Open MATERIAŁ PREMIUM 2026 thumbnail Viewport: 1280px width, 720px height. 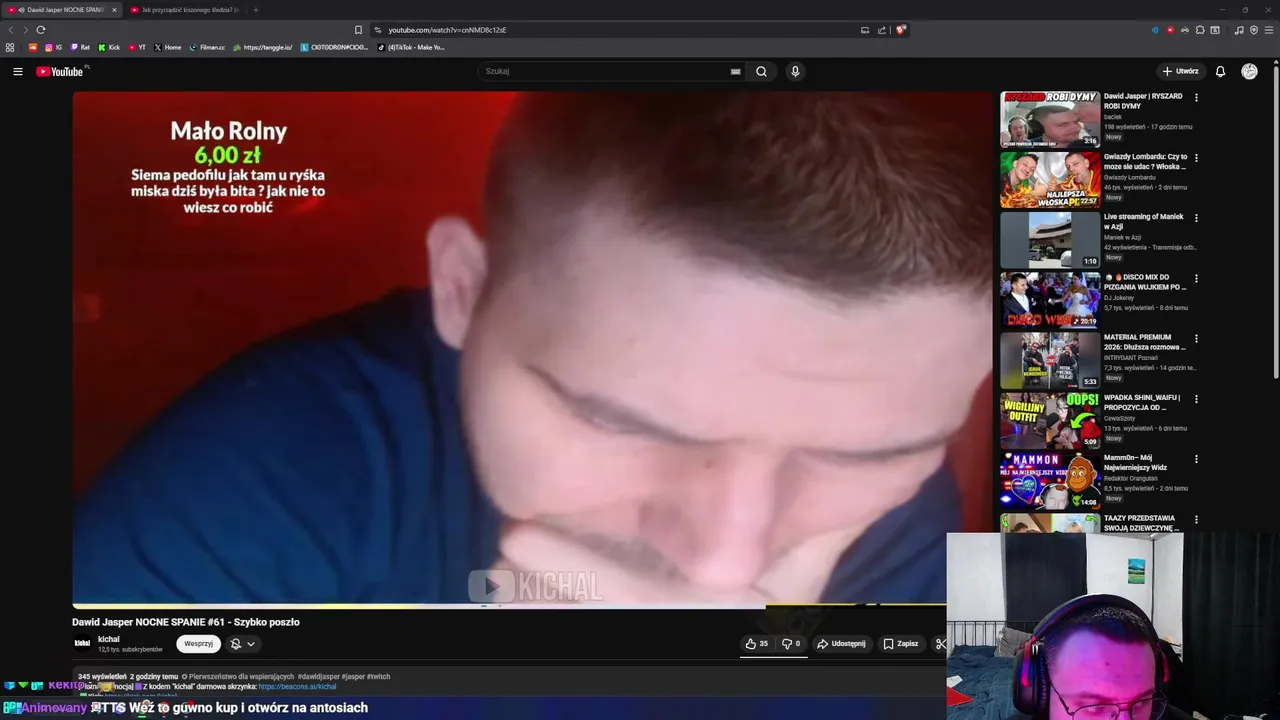[x=1050, y=360]
